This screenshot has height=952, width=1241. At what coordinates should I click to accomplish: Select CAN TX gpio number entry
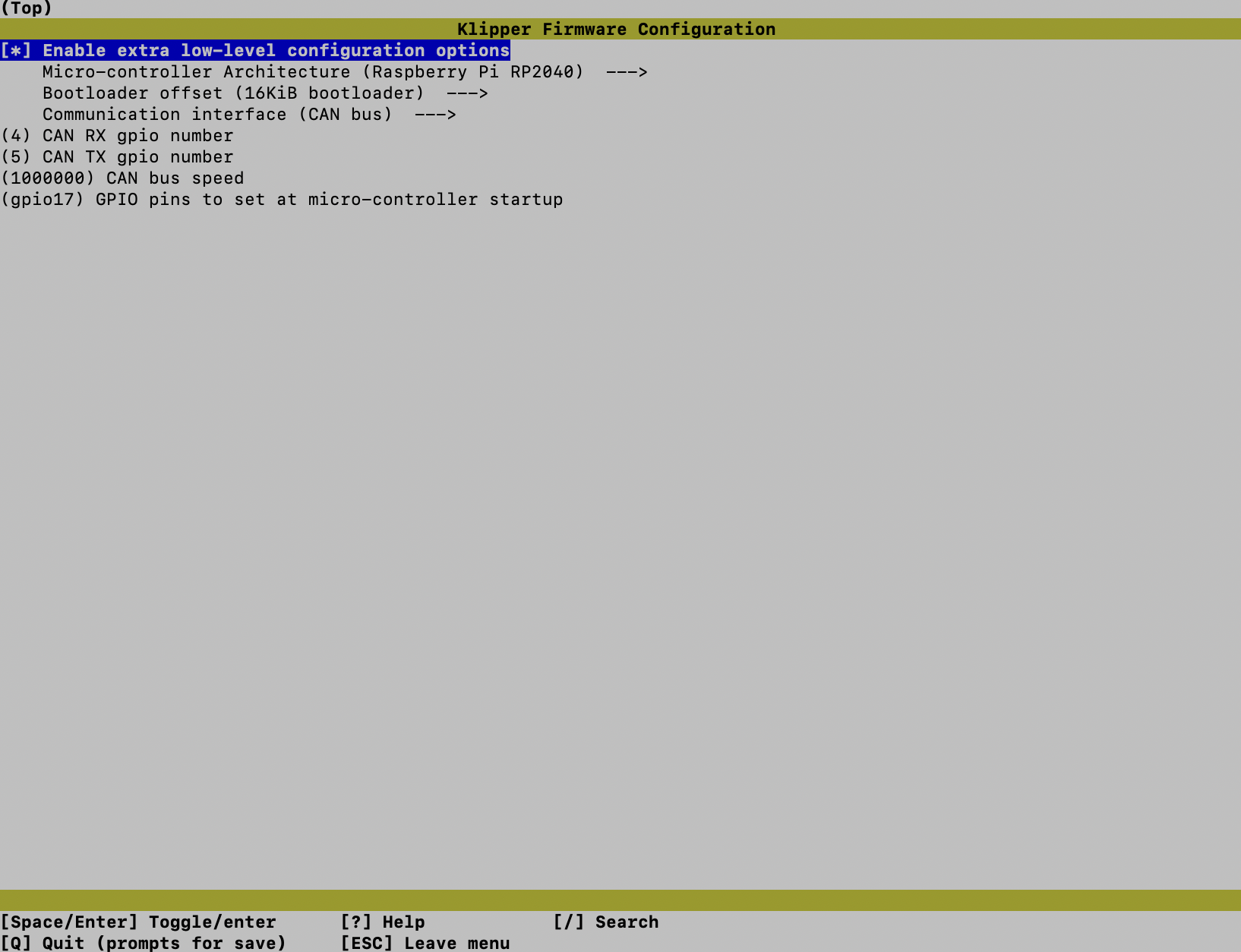117,156
